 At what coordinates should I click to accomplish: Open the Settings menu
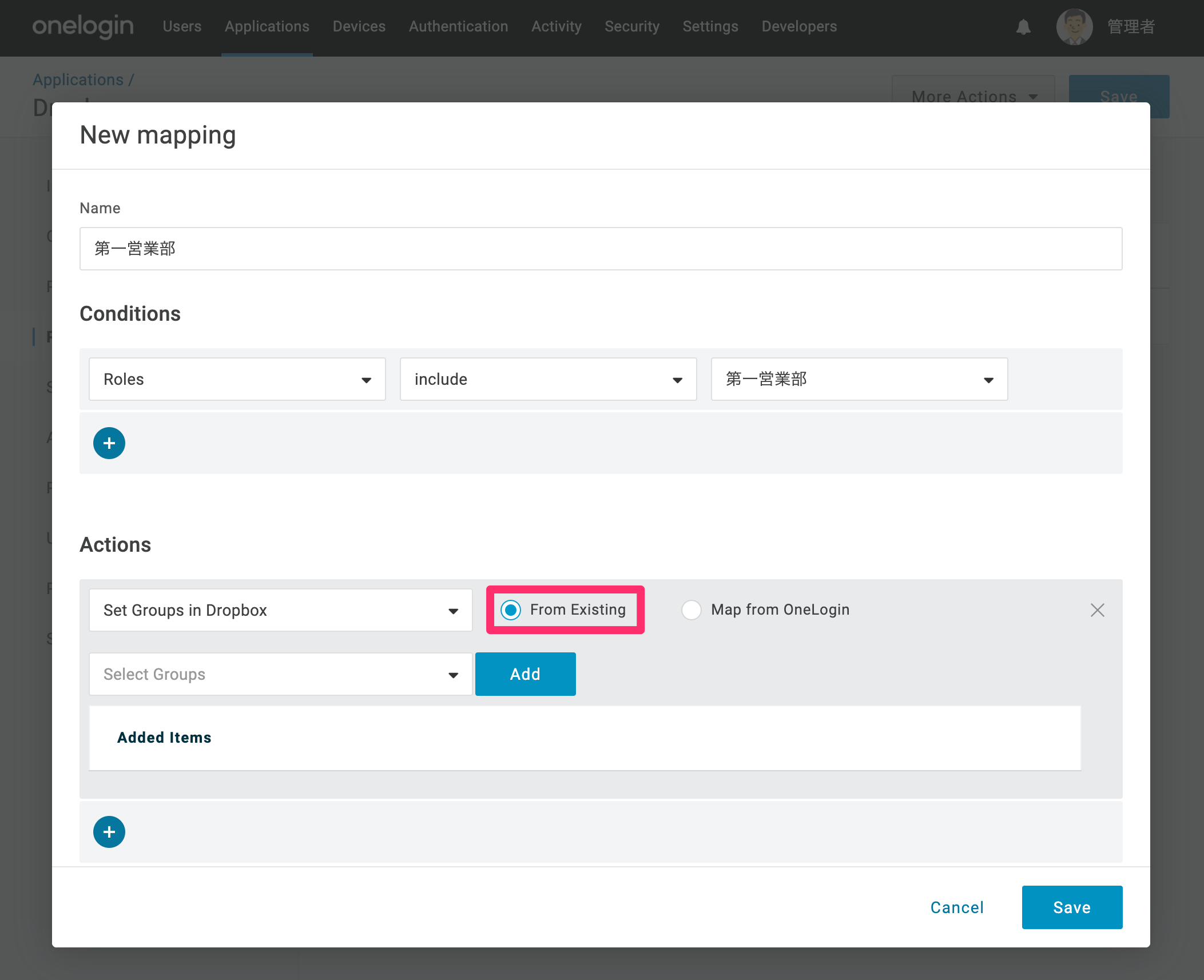tap(710, 26)
